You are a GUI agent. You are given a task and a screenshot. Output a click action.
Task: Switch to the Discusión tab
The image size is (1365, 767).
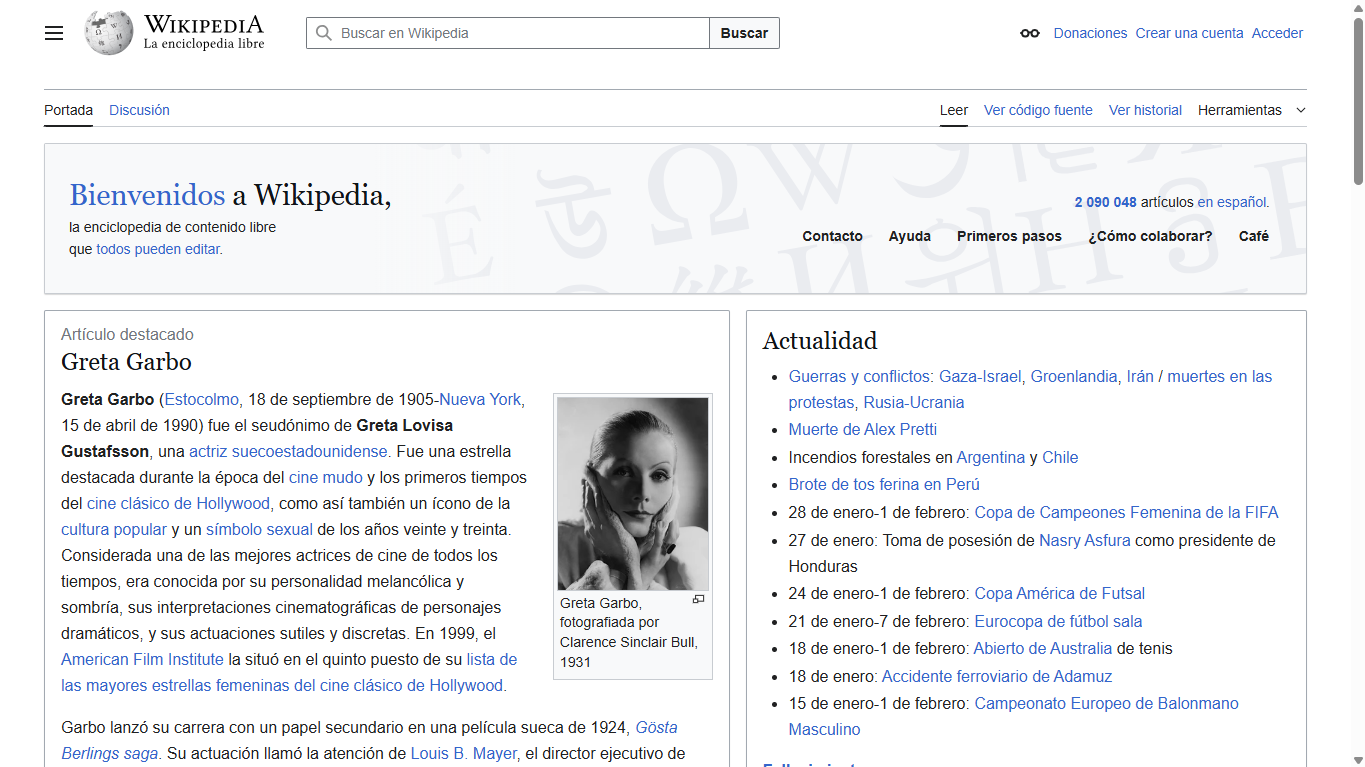(x=139, y=110)
